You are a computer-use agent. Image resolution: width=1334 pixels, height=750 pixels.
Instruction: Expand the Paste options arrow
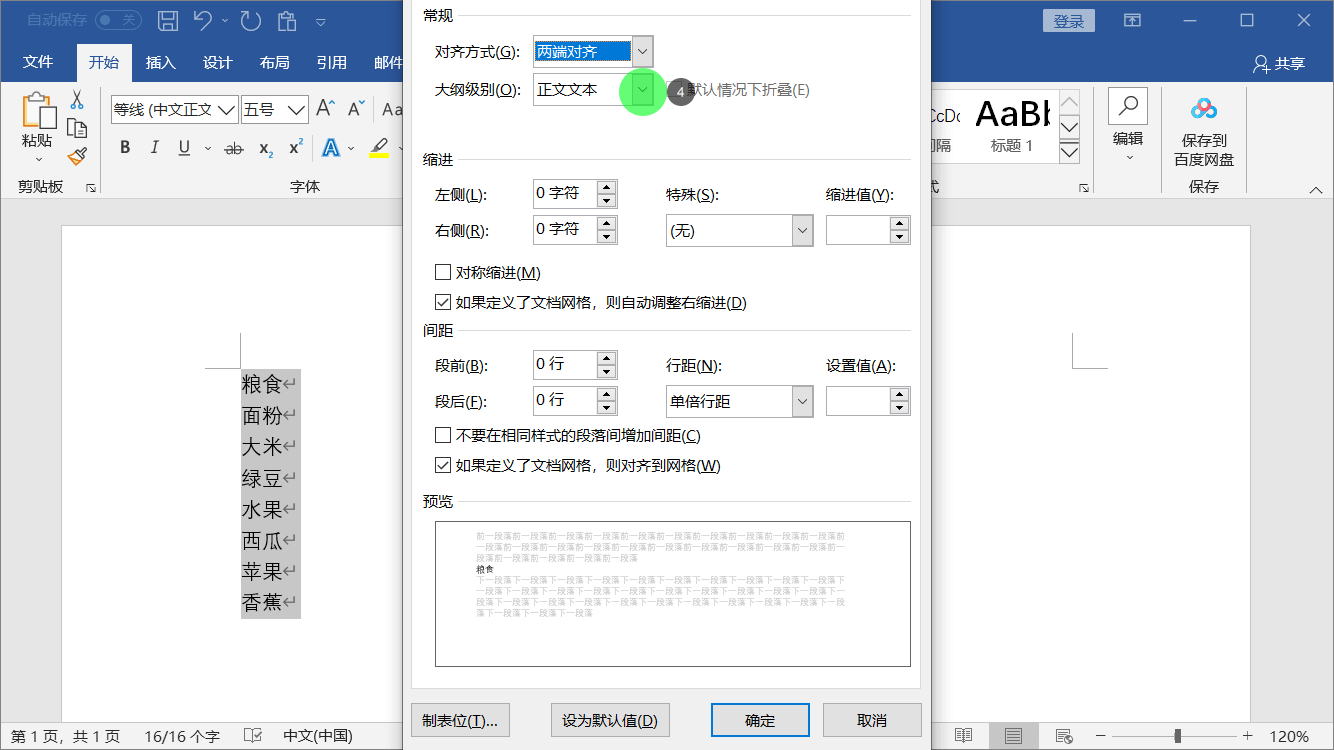38,159
